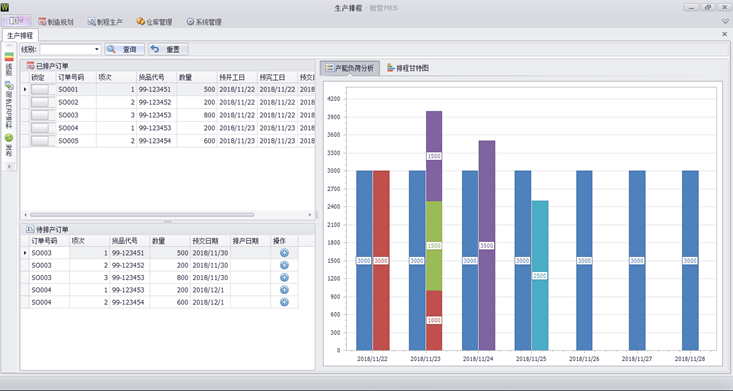Screen dimensions: 733x391
Task: Expand the left sidebar with arrow button
Action: coord(9,167)
